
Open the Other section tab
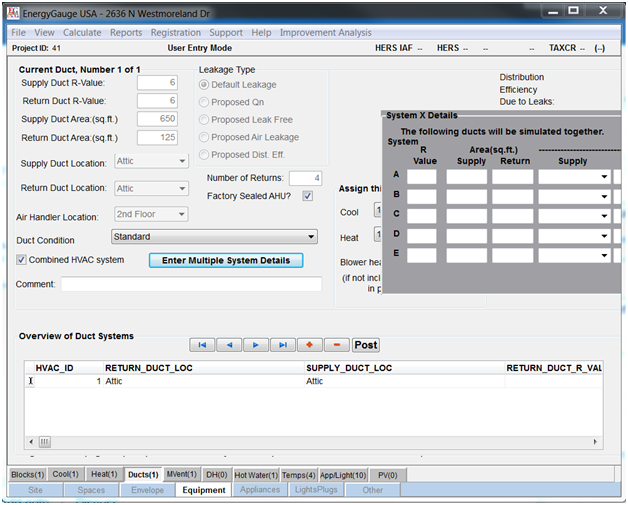point(372,490)
